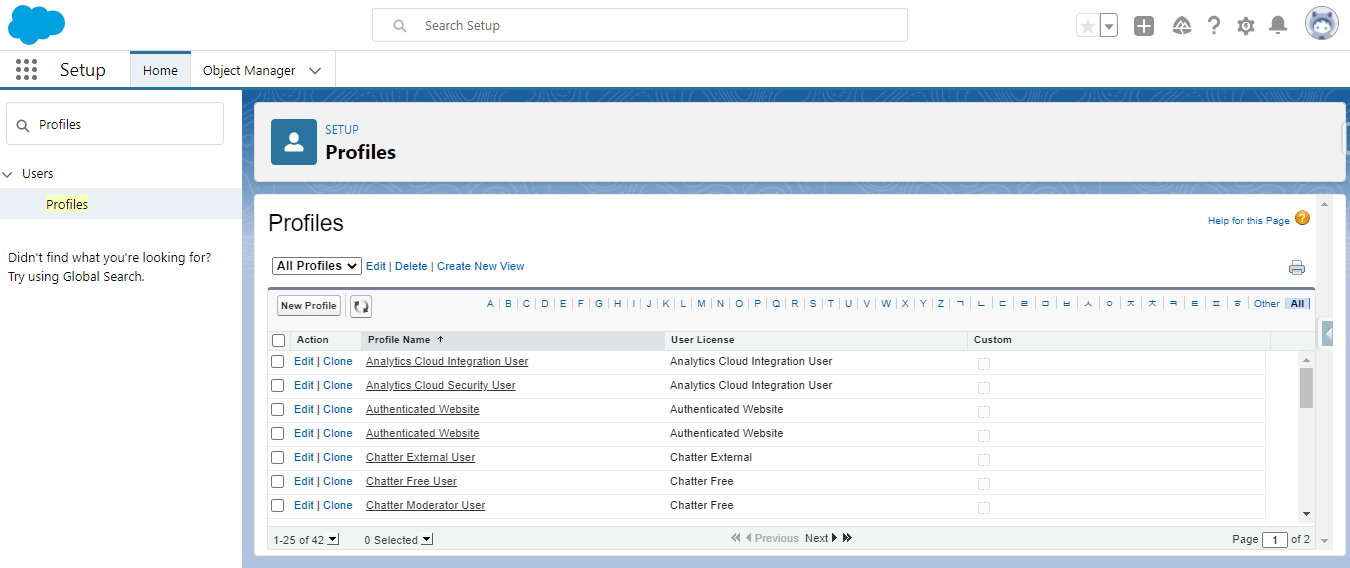Image resolution: width=1350 pixels, height=568 pixels.
Task: Check the Analytics Cloud Integration User row checkbox
Action: [x=278, y=362]
